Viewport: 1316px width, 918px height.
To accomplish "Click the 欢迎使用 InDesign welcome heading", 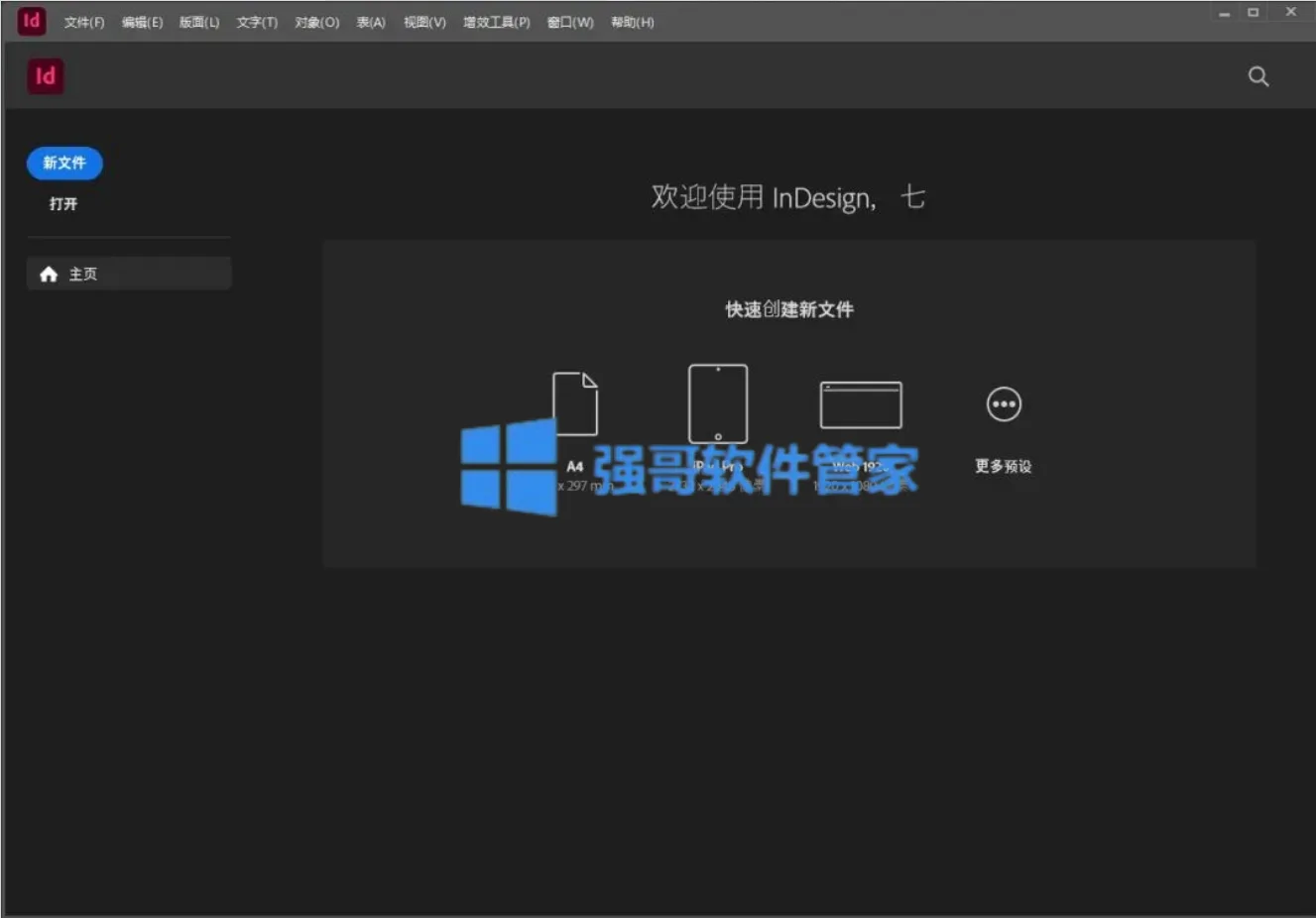I will point(788,197).
